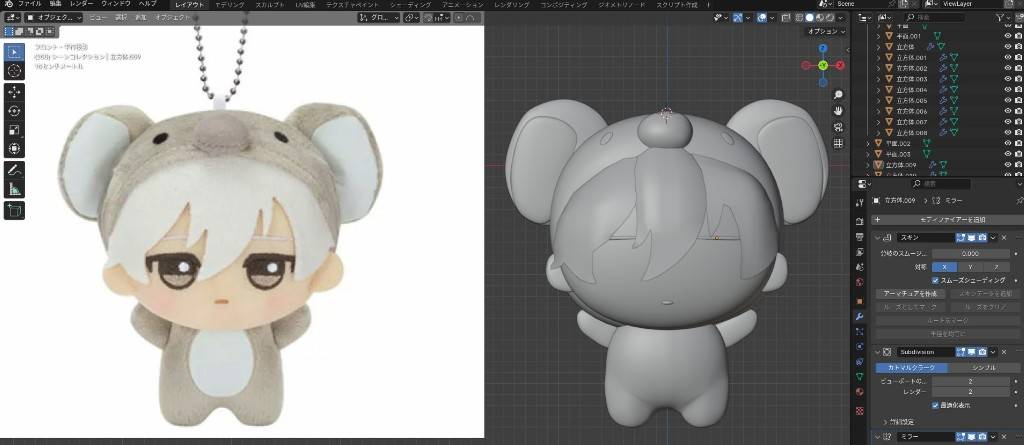Expand the 立方体.009 outliner item
This screenshot has height=445, width=1024.
tap(869, 164)
